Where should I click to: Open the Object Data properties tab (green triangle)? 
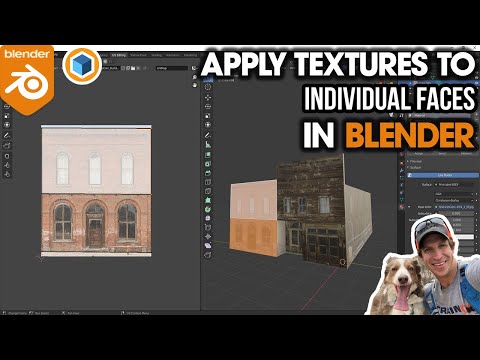[401, 200]
